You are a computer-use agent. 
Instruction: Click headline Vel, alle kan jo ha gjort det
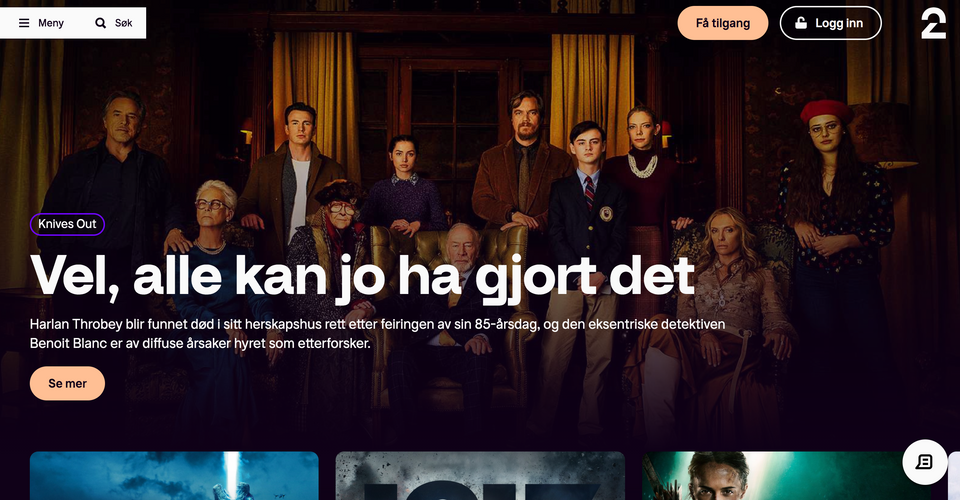tap(362, 277)
